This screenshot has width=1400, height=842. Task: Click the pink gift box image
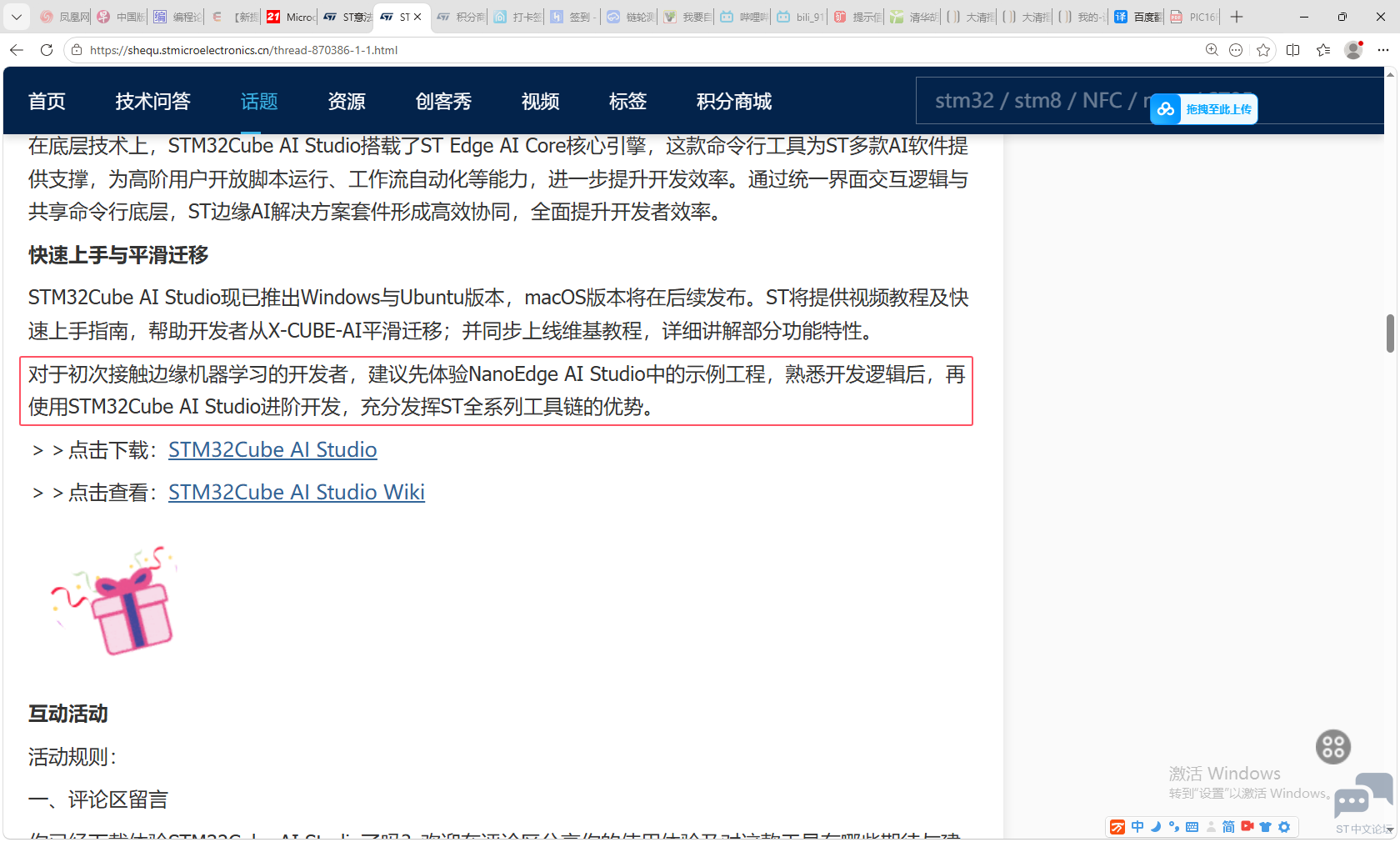[x=114, y=600]
